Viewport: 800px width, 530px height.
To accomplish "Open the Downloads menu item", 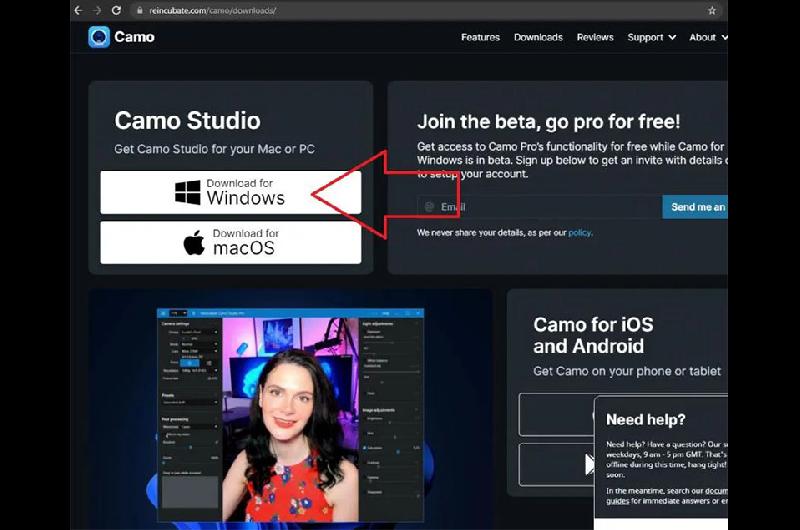I will (538, 37).
